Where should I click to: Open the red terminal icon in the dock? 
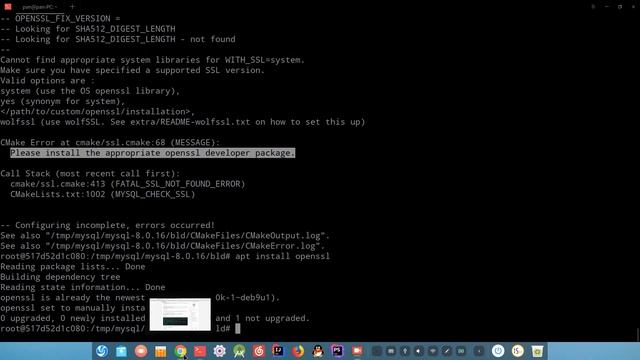pyautogui.click(x=200, y=351)
